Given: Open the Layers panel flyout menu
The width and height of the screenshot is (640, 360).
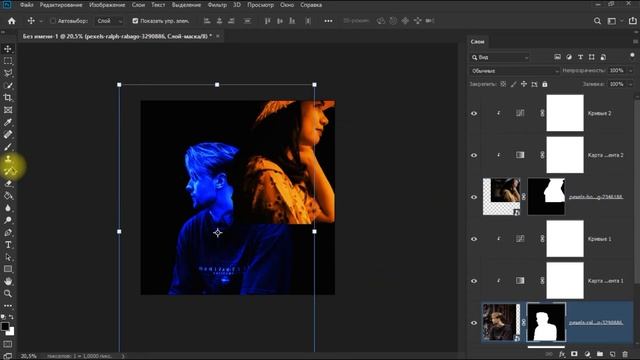Looking at the screenshot, I should pyautogui.click(x=635, y=42).
